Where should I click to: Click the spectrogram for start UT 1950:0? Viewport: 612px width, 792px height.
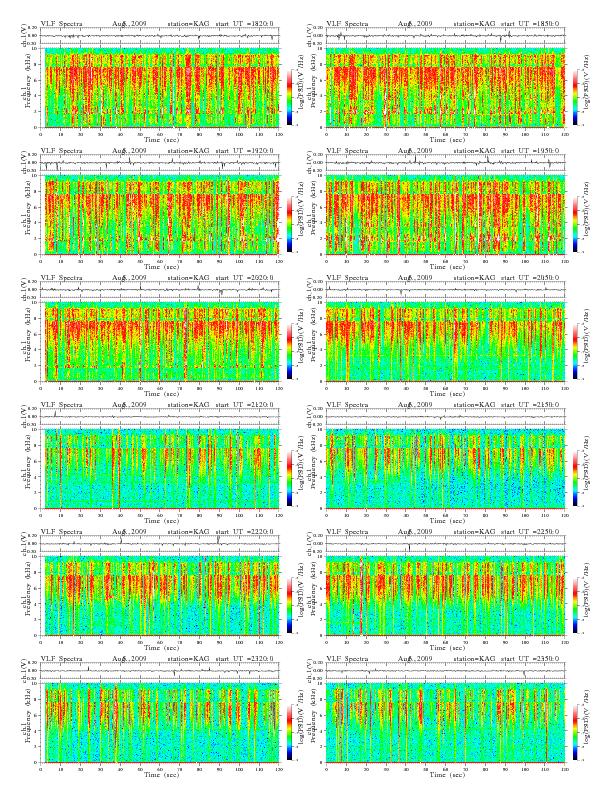445,215
